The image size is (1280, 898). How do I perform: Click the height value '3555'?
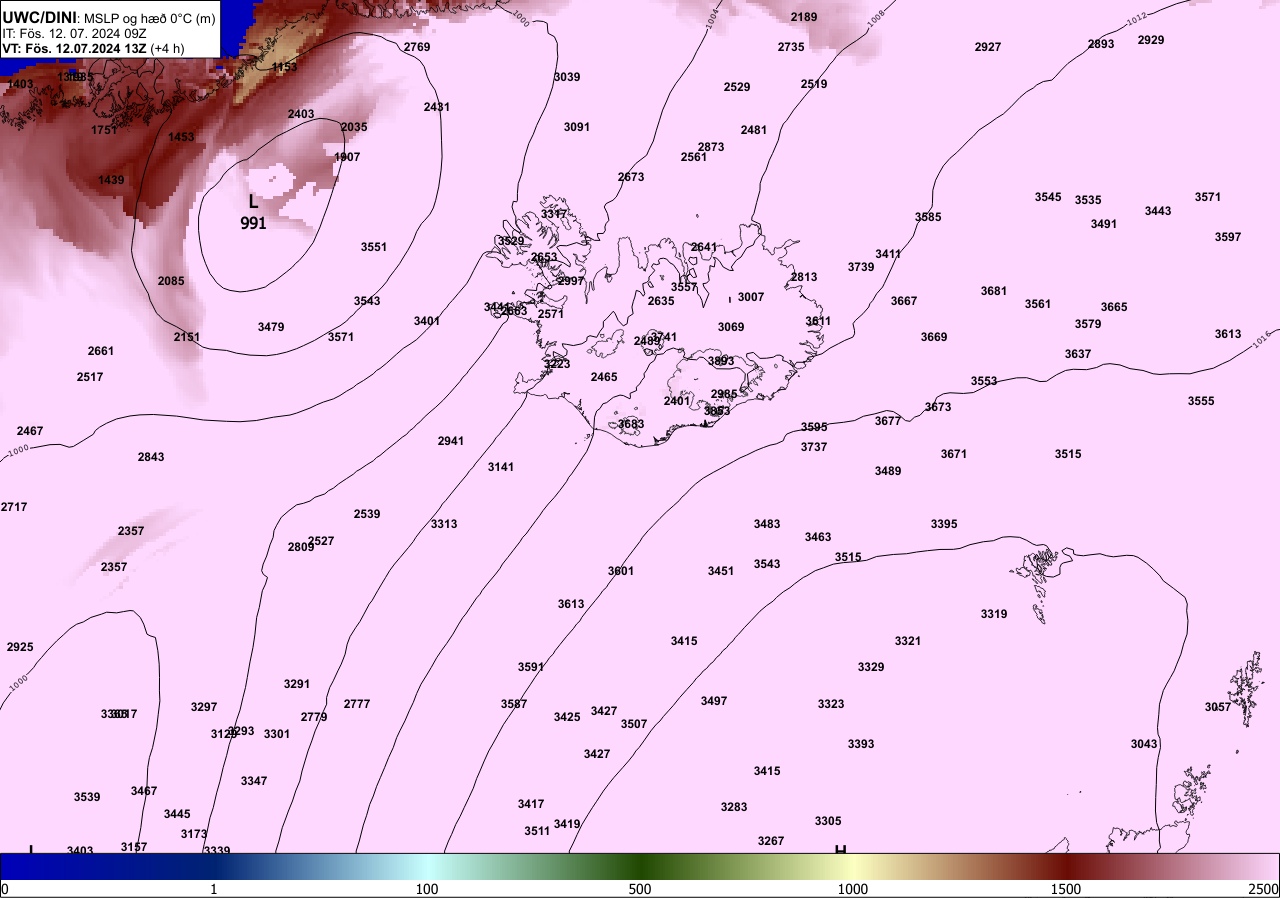(1201, 401)
